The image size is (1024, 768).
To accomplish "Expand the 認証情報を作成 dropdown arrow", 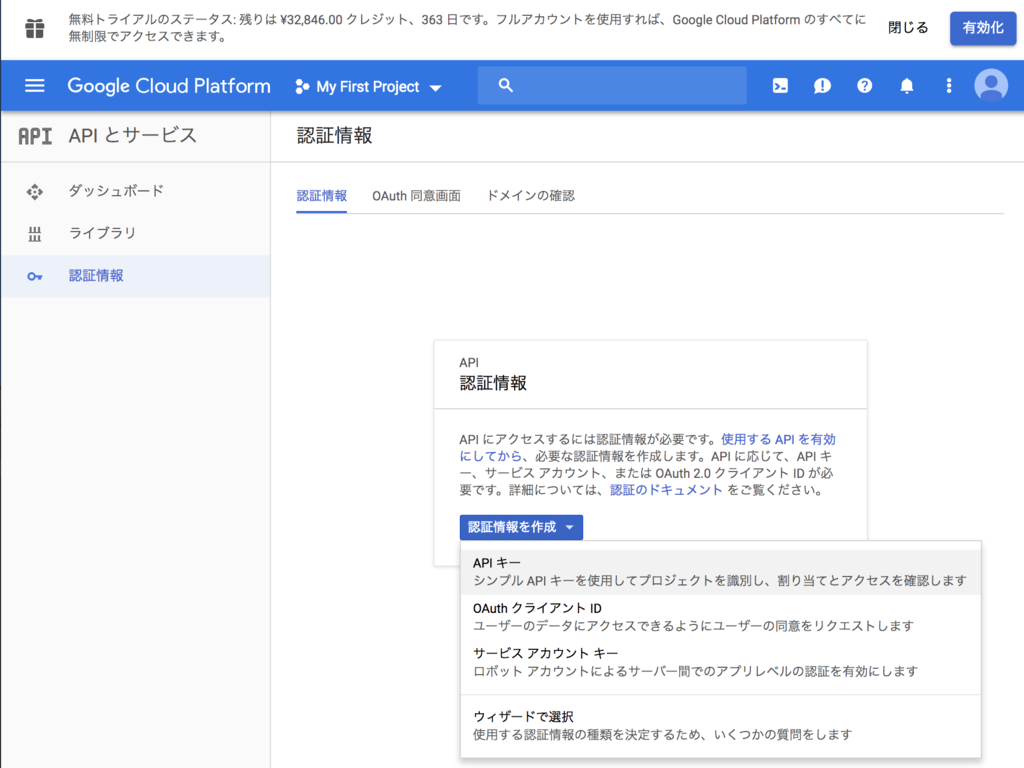I will click(569, 527).
